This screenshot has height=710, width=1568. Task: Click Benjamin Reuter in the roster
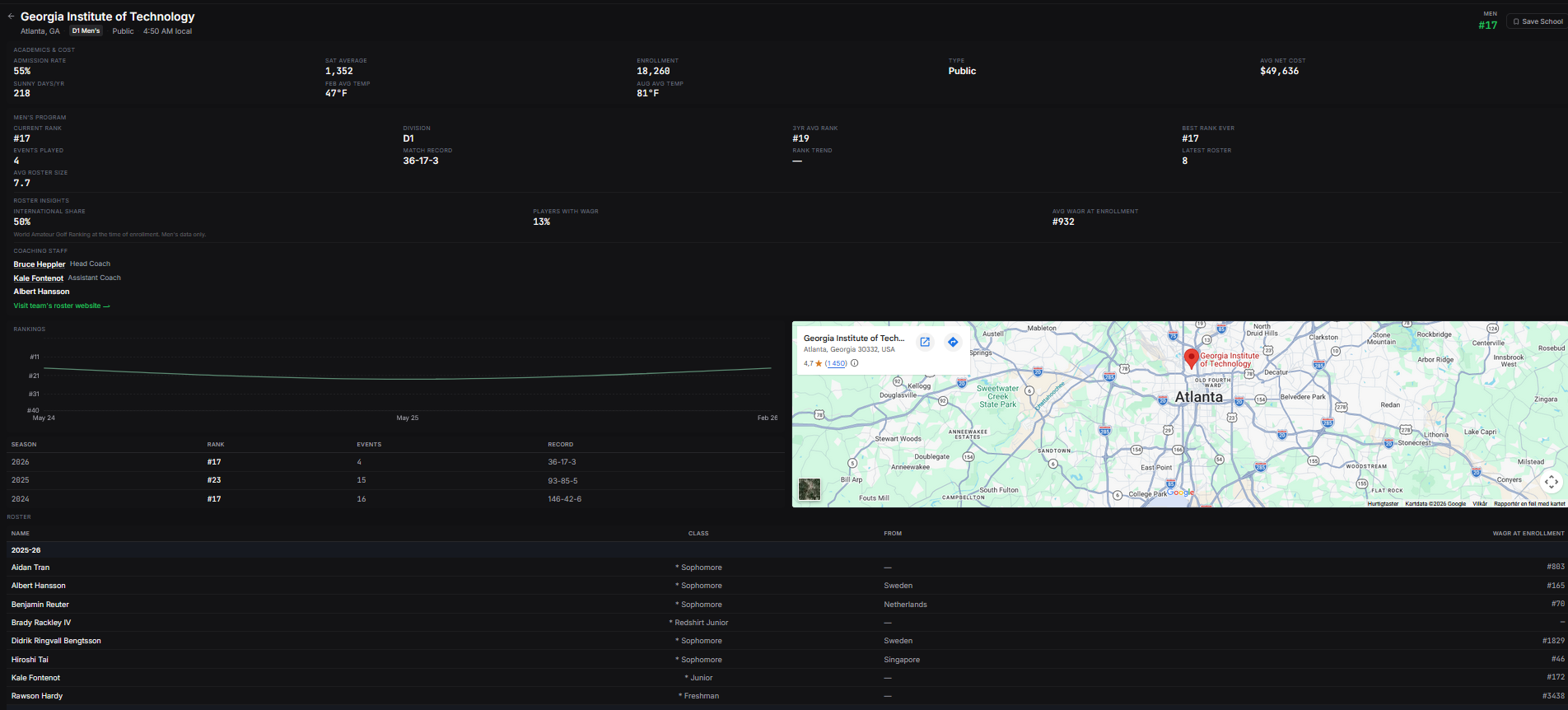pos(40,605)
